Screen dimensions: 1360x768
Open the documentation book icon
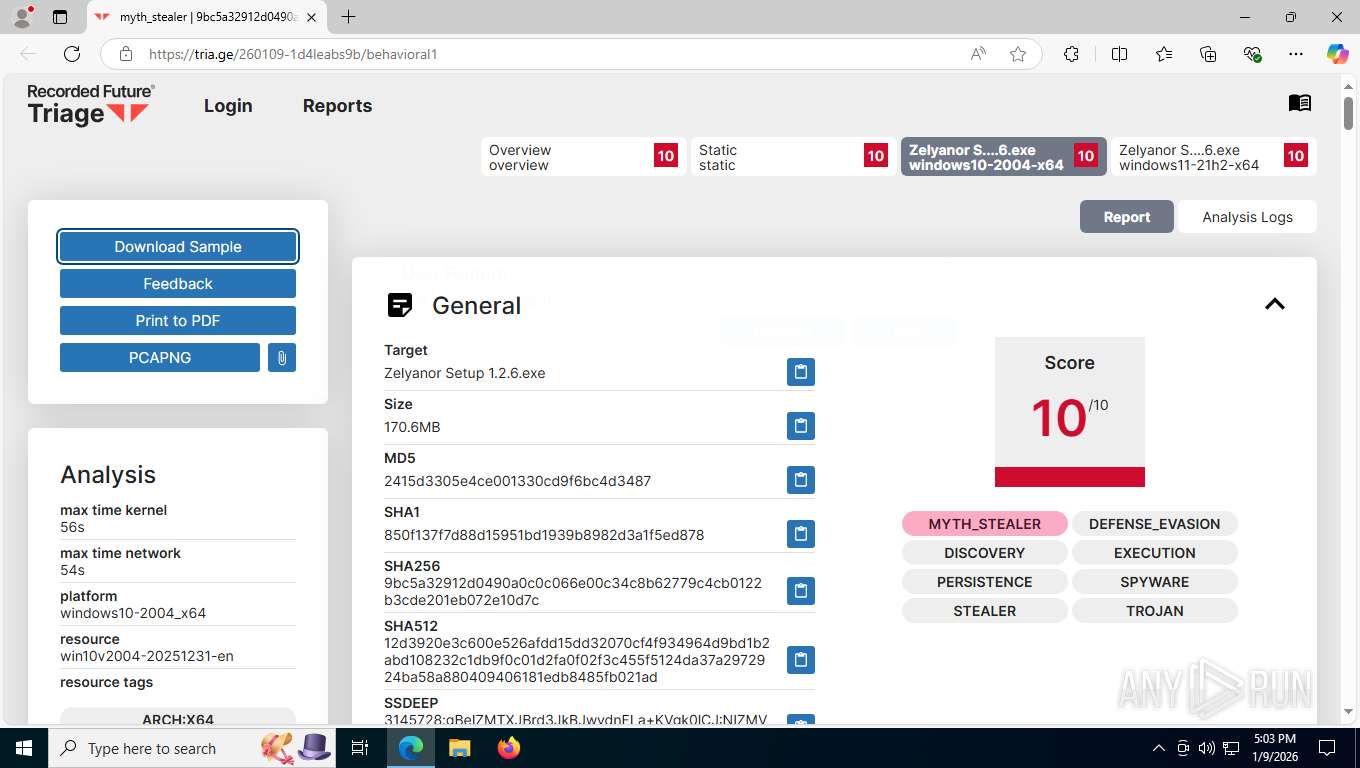pos(1299,103)
